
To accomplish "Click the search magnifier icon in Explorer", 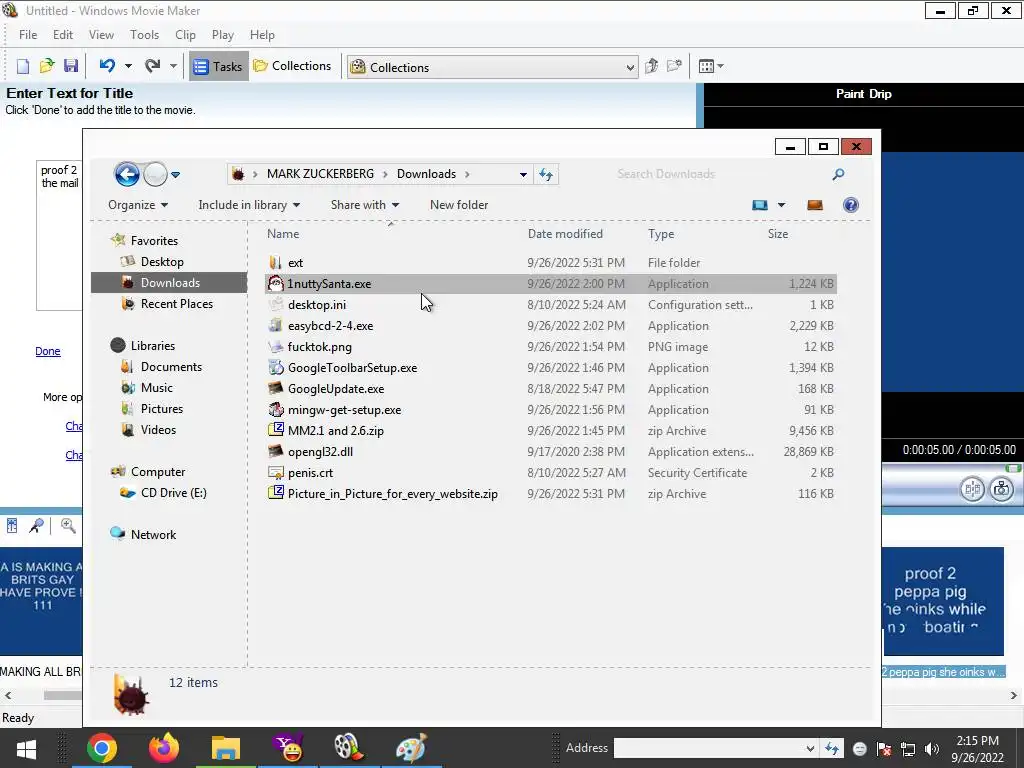I will (839, 174).
